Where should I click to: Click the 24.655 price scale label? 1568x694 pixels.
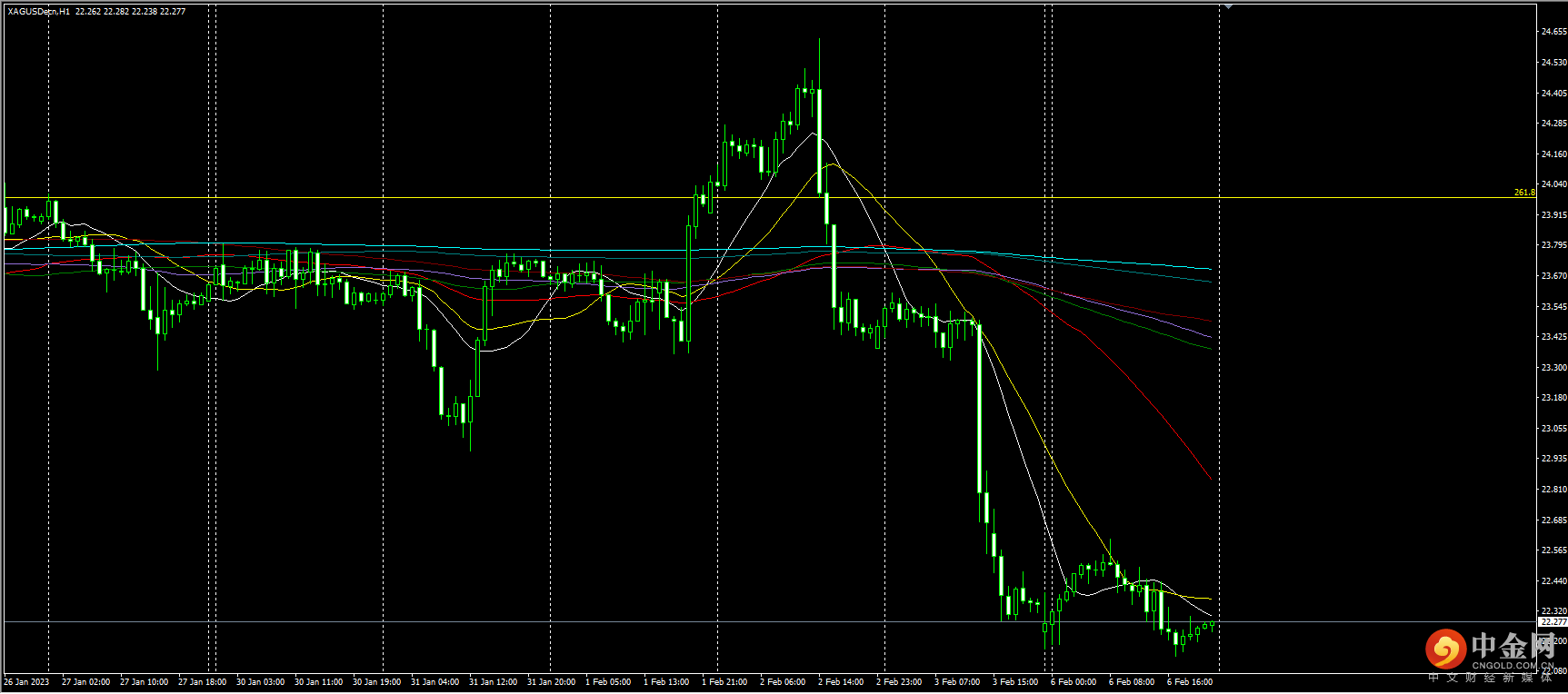click(x=1553, y=32)
